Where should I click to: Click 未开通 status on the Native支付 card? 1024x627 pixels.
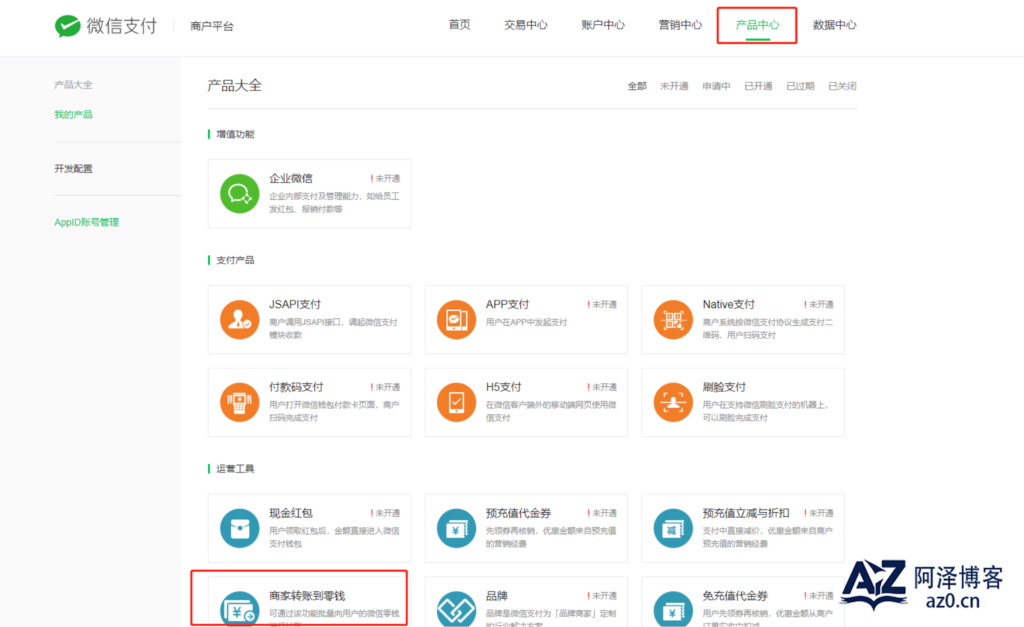pos(819,304)
